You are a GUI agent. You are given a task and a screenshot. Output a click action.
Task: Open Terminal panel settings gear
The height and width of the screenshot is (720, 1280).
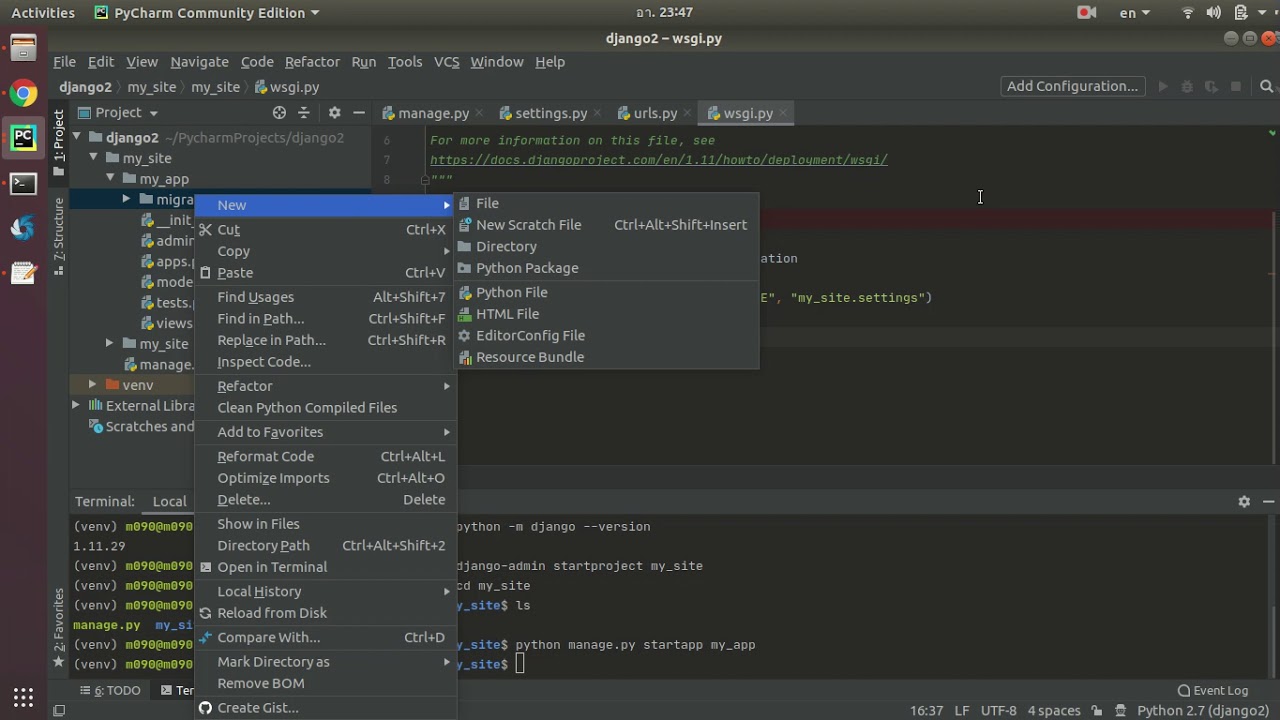point(1244,501)
